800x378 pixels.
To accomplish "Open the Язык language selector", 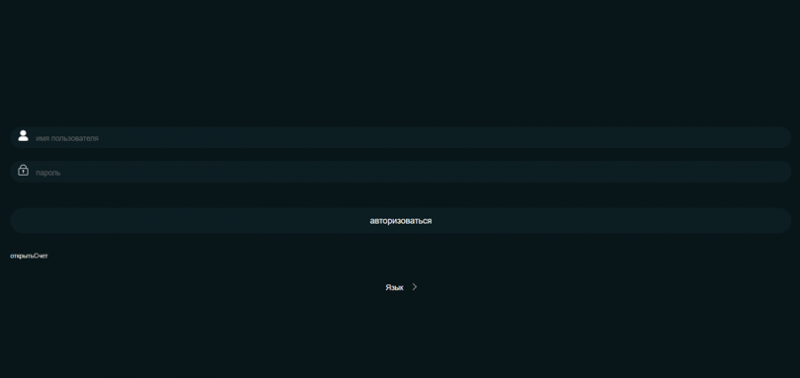I will point(401,287).
